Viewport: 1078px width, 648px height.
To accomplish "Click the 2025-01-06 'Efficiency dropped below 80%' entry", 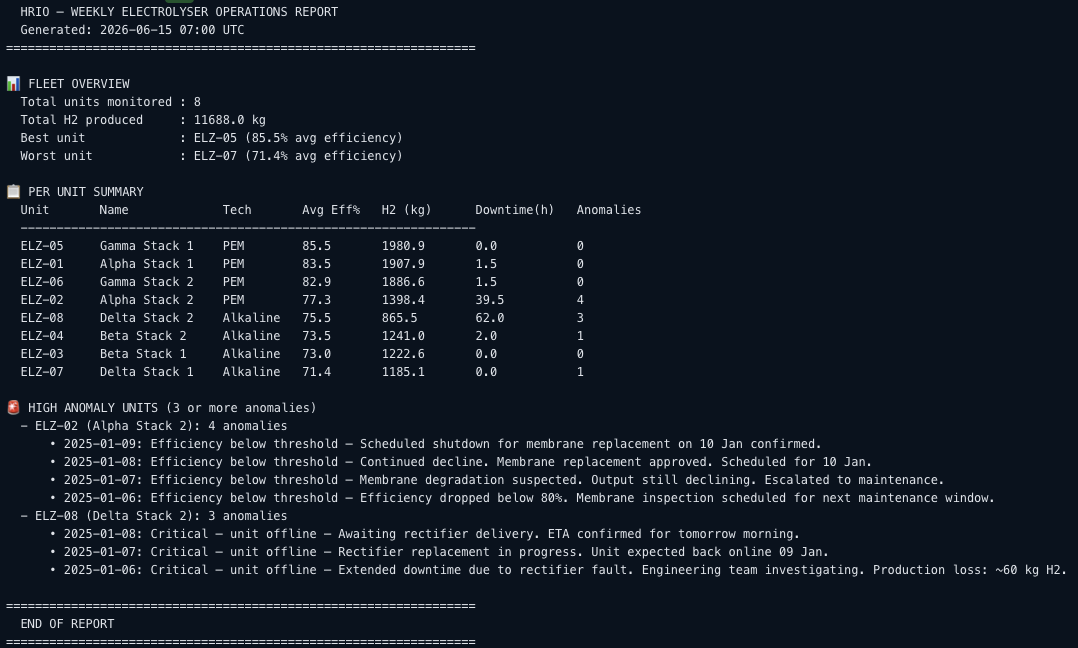I will (x=522, y=498).
